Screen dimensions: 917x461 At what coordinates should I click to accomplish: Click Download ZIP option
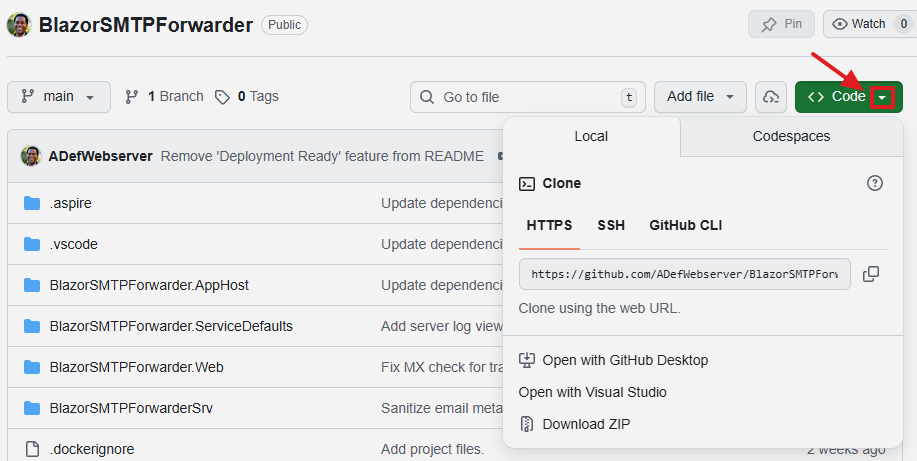click(586, 424)
